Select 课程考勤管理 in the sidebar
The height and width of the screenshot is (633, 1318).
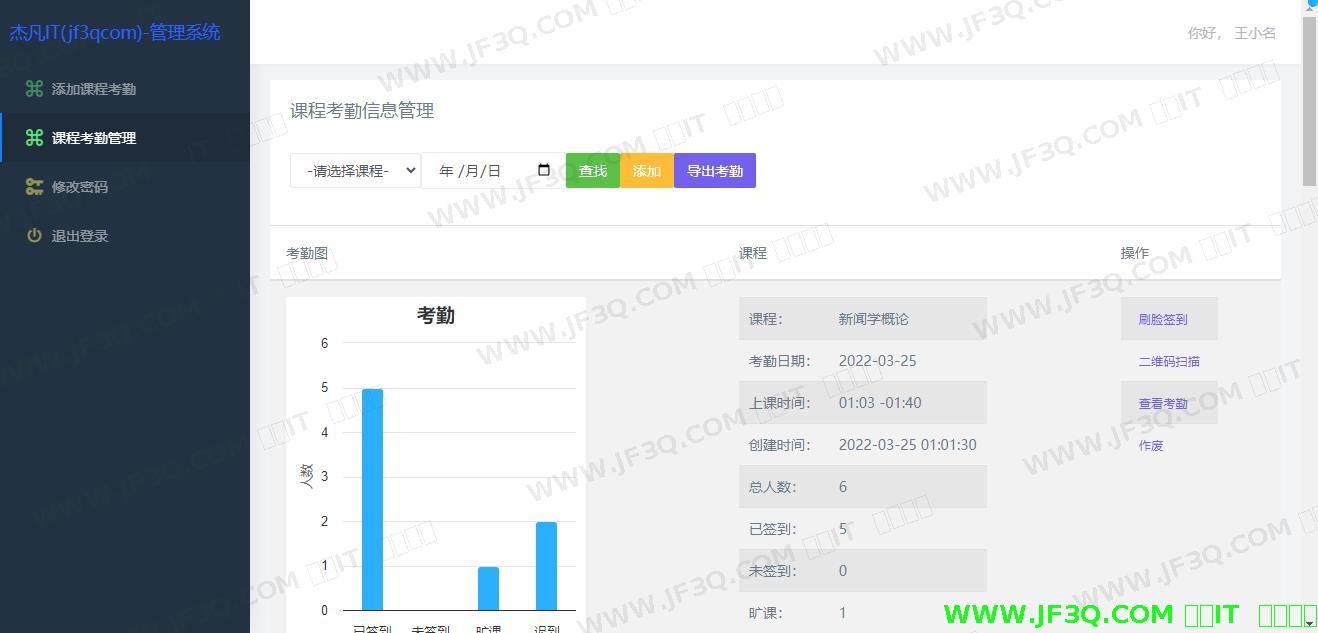tap(93, 138)
